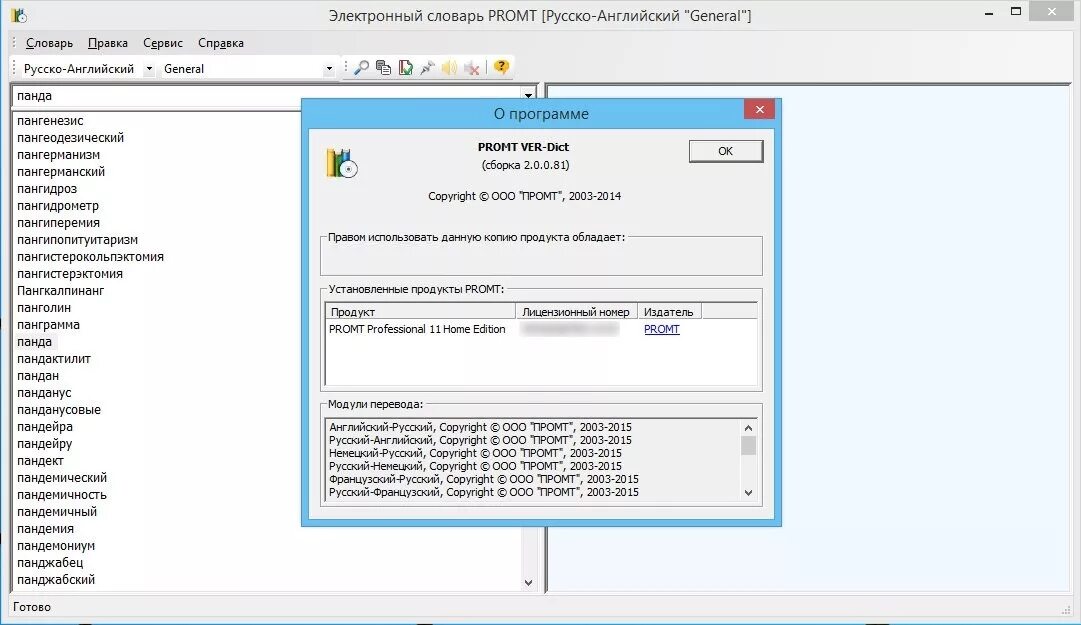This screenshot has height=625, width=1081.
Task: Maximize the PROMT dictionary window
Action: point(1016,12)
